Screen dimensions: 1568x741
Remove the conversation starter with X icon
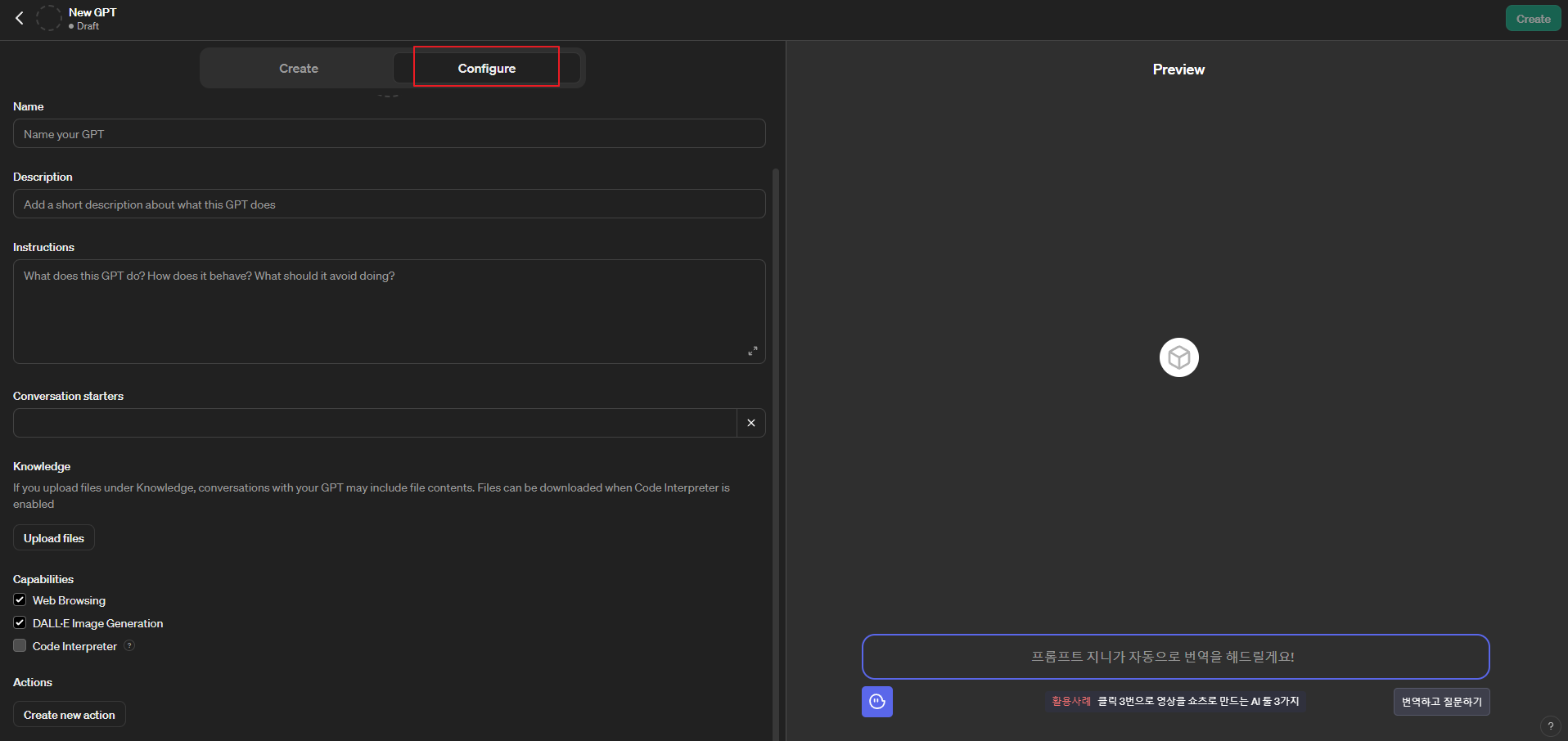(750, 423)
